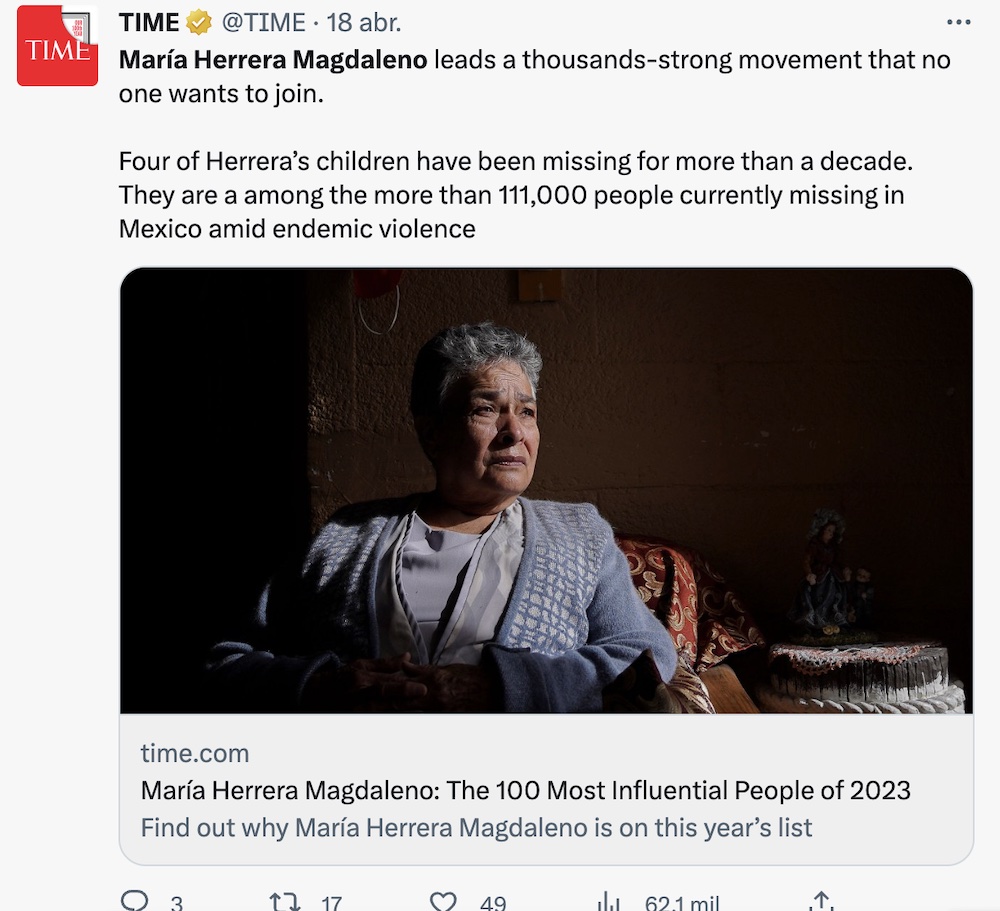Screen dimensions: 1000x911
Task: Reply to the TIME tweet
Action: [x=135, y=901]
